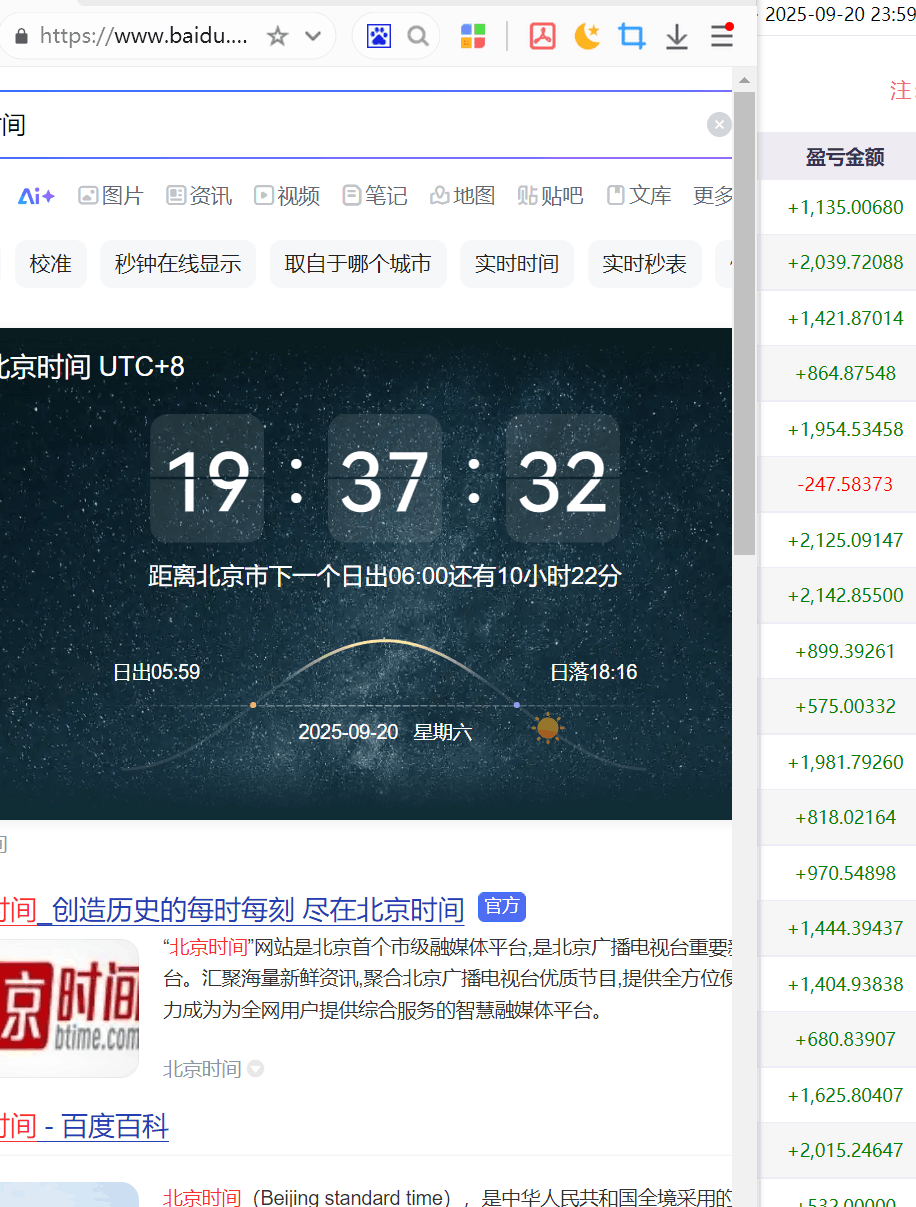Click the 实时秒表 suggestion chip
Viewport: 916px width, 1207px height.
pos(644,264)
